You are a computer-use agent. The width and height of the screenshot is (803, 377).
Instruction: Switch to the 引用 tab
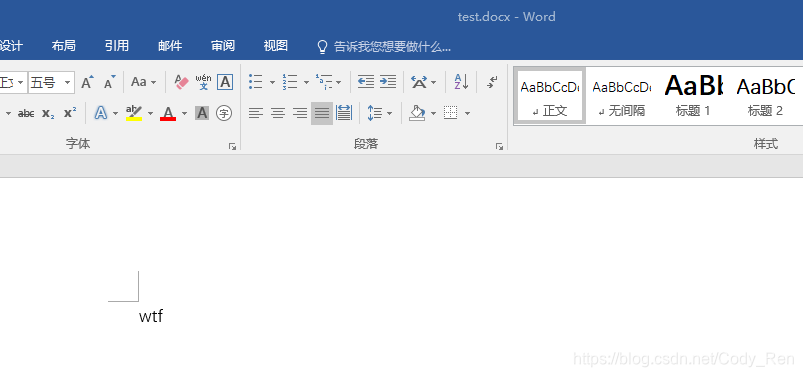click(x=117, y=46)
